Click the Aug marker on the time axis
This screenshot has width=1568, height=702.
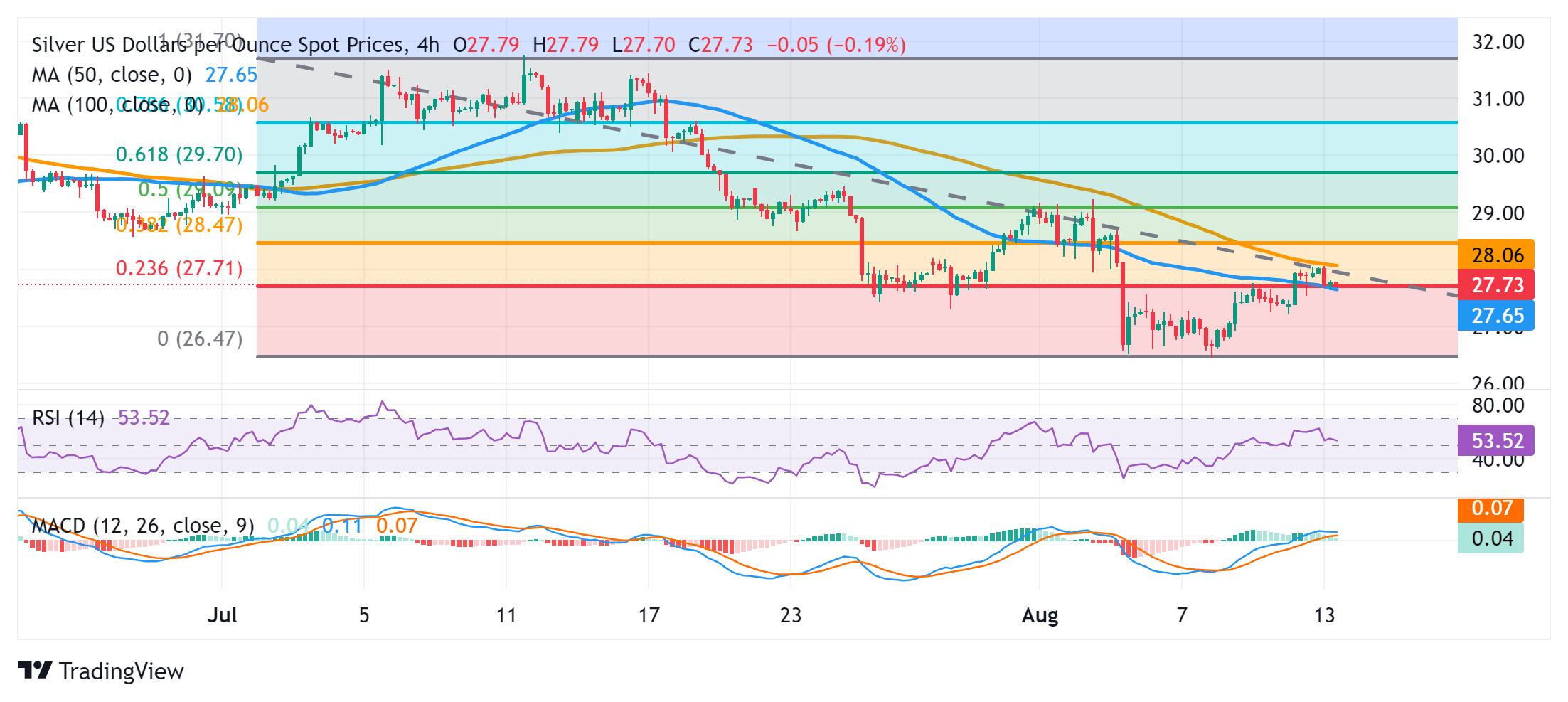tap(1040, 615)
